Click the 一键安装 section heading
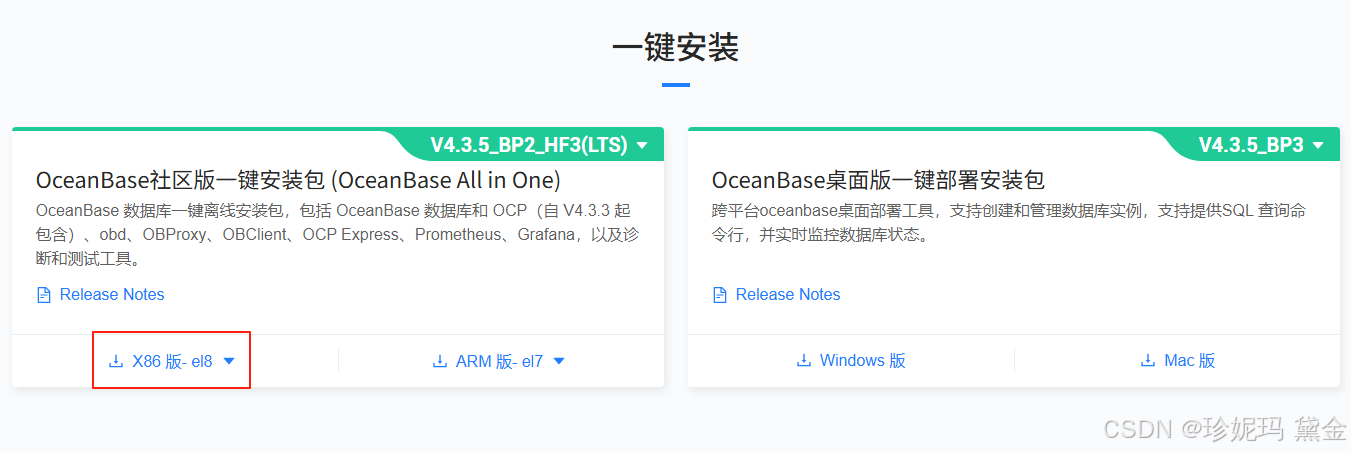Image resolution: width=1351 pixels, height=452 pixels. (x=675, y=47)
